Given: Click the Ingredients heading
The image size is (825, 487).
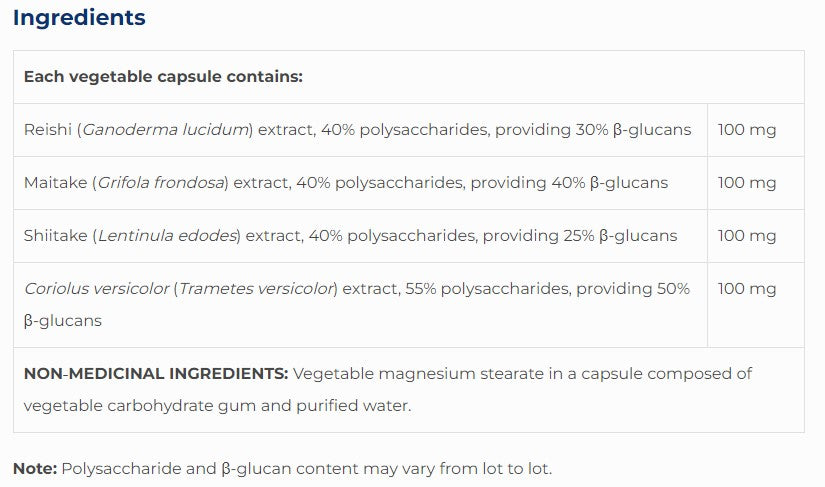Looking at the screenshot, I should 79,18.
